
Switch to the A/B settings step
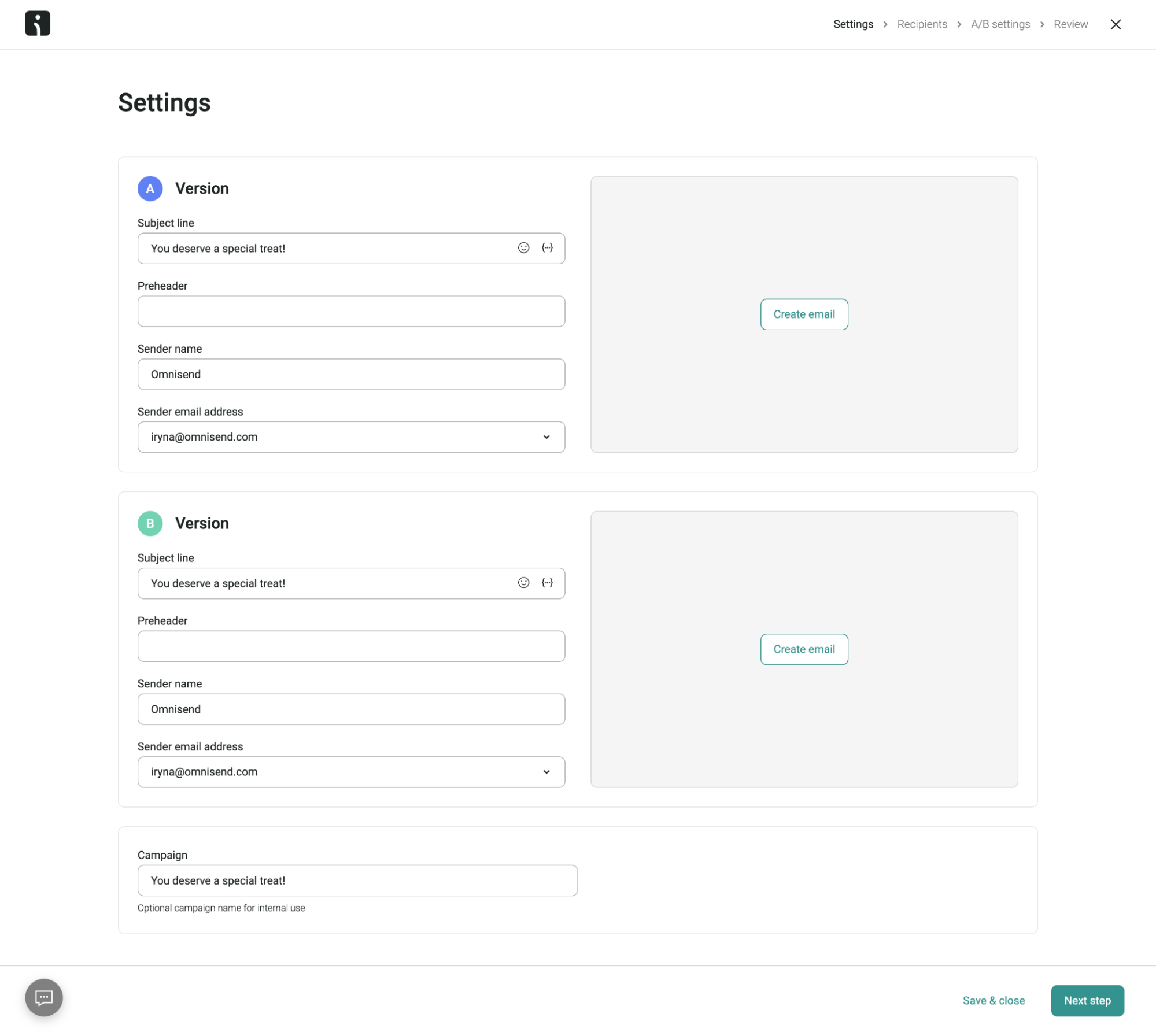(x=1000, y=24)
